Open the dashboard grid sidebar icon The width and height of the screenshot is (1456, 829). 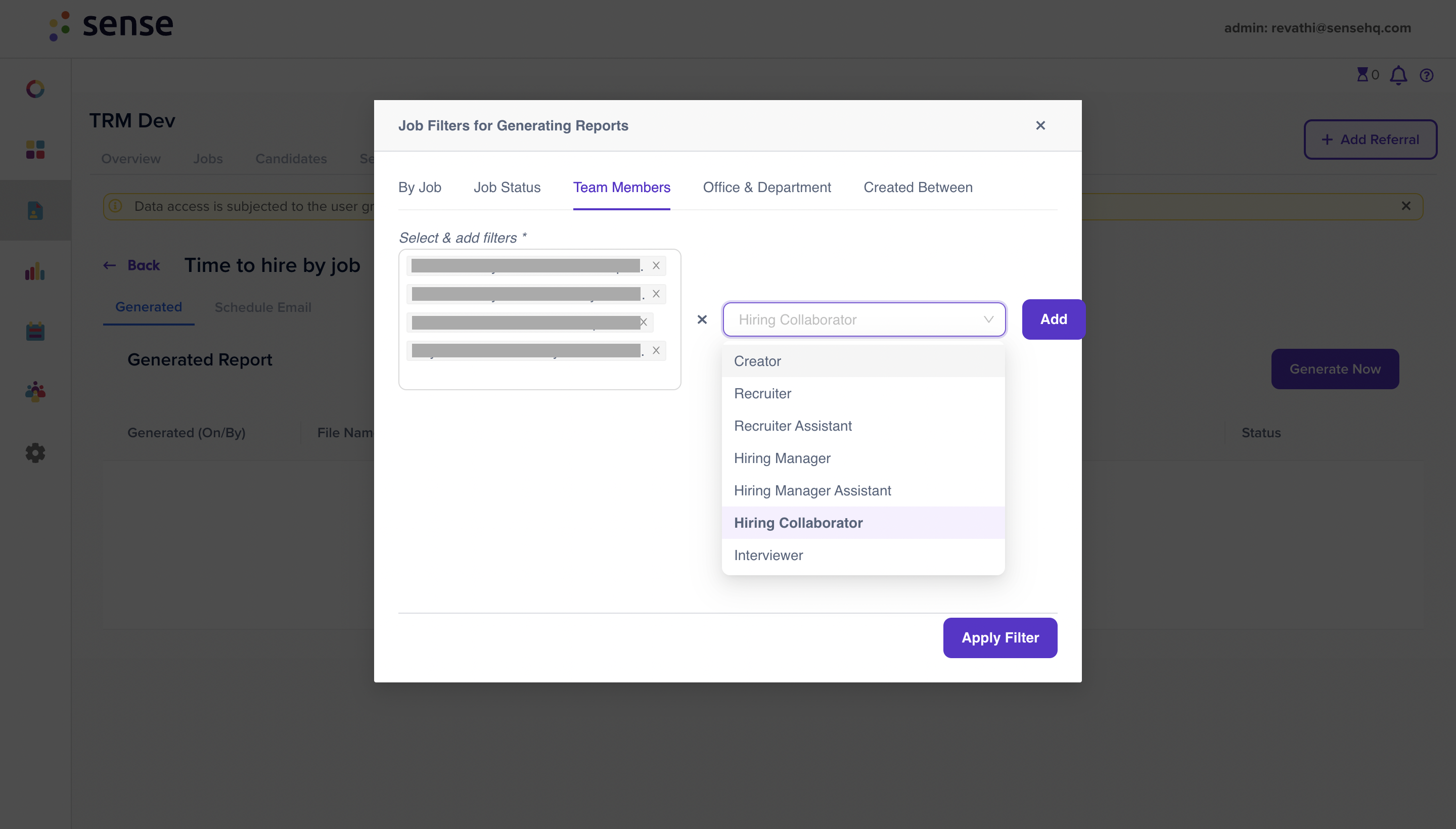tap(35, 150)
